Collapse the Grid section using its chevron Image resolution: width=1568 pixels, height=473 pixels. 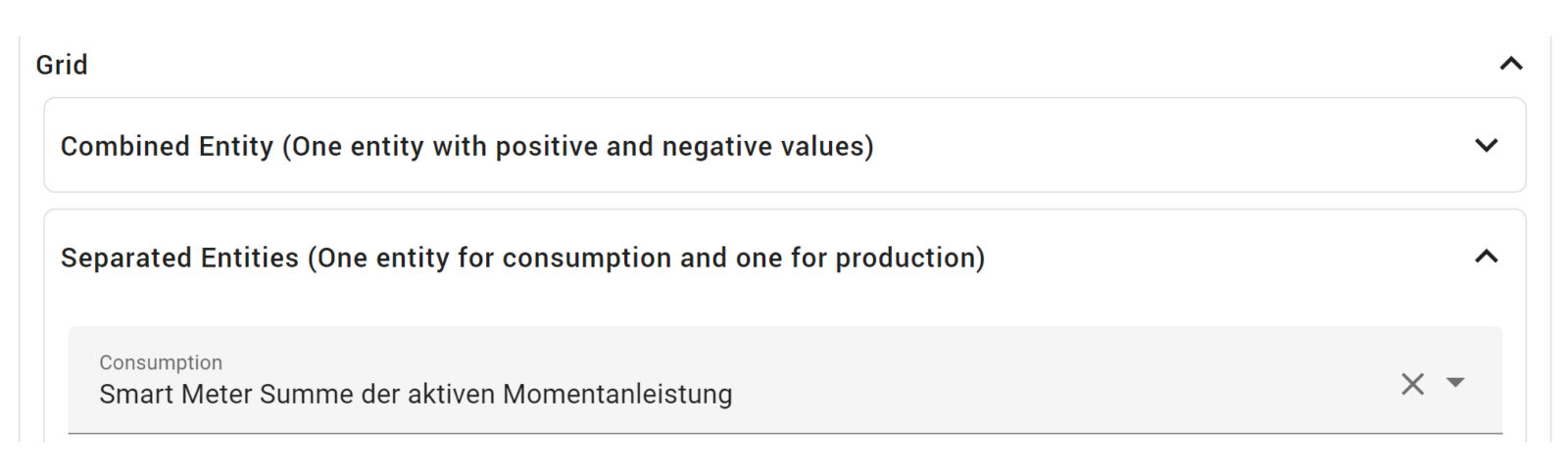tap(1511, 65)
